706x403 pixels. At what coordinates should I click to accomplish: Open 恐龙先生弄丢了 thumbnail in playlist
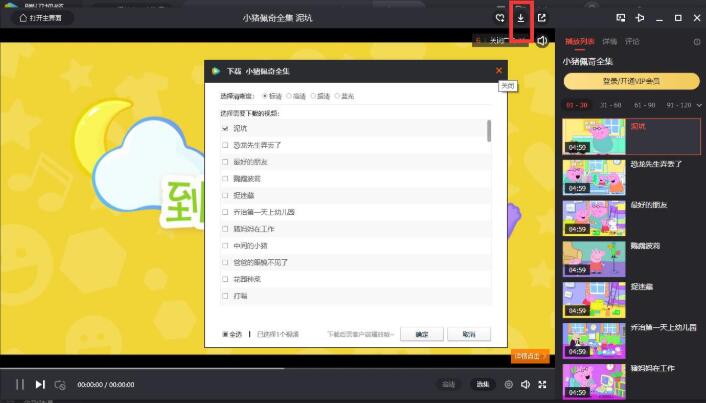(594, 177)
